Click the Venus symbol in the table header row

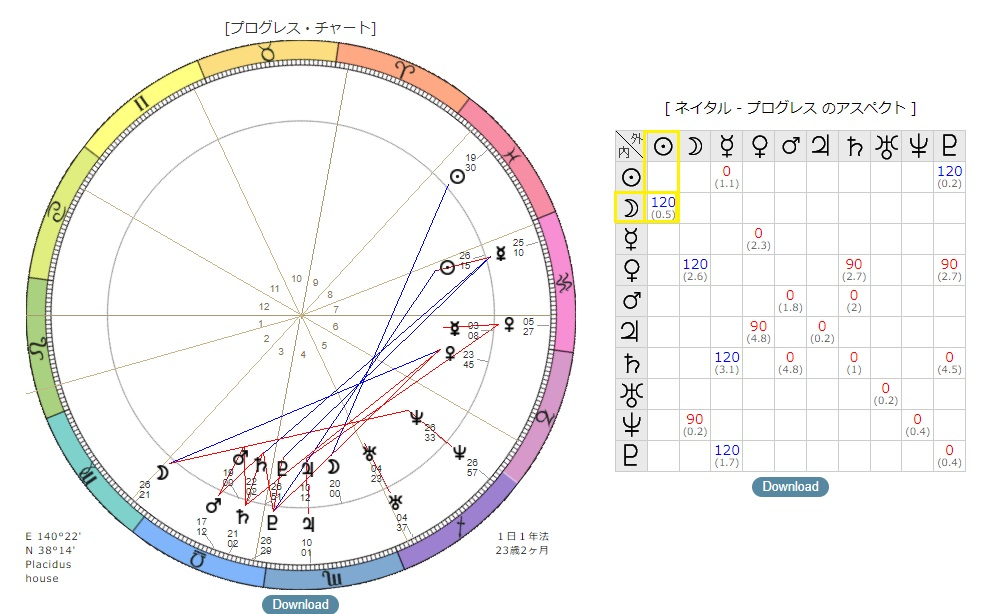coord(758,146)
